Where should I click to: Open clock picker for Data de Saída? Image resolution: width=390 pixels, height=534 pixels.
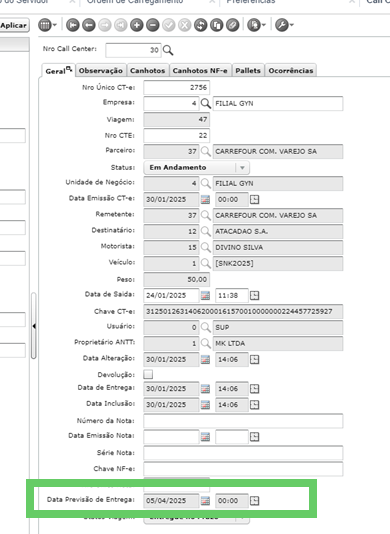[x=254, y=295]
